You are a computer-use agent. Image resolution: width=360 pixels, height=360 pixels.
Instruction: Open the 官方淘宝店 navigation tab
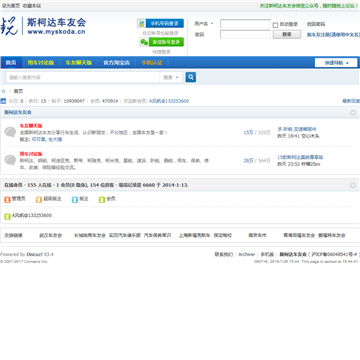pyautogui.click(x=116, y=63)
